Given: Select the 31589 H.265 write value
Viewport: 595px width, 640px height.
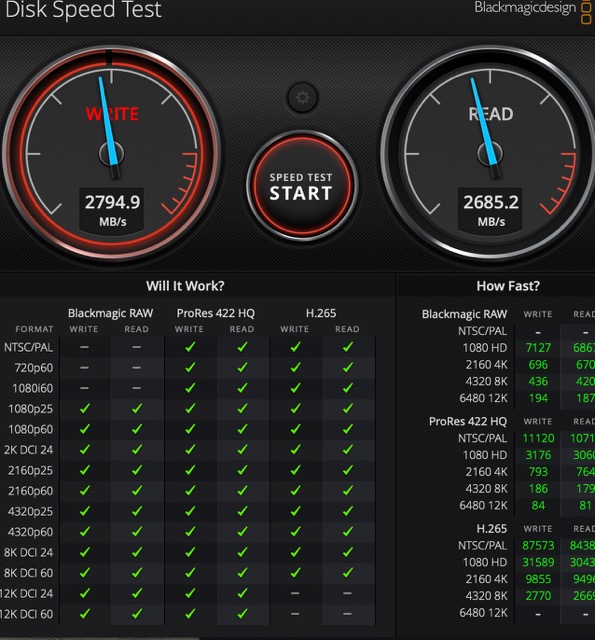Looking at the screenshot, I should pos(538,562).
